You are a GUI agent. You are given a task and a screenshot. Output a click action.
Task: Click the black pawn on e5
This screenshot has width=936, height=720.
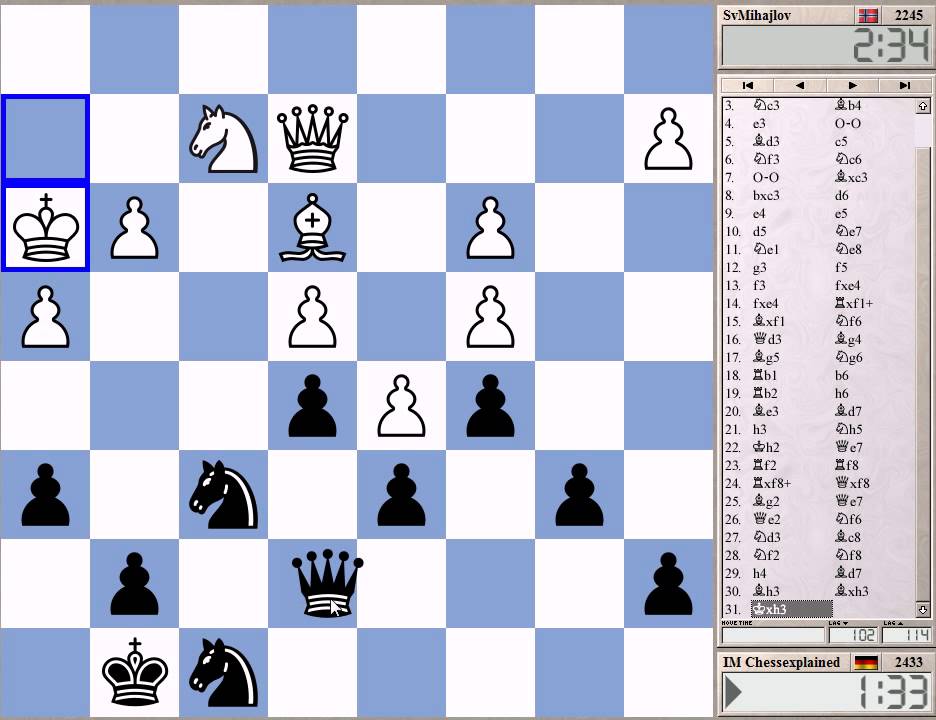pos(312,406)
